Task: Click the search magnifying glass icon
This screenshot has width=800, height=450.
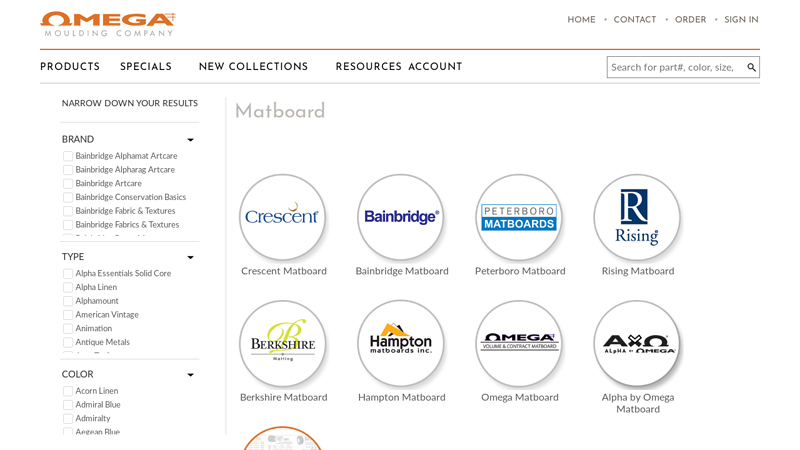Action: 751,67
